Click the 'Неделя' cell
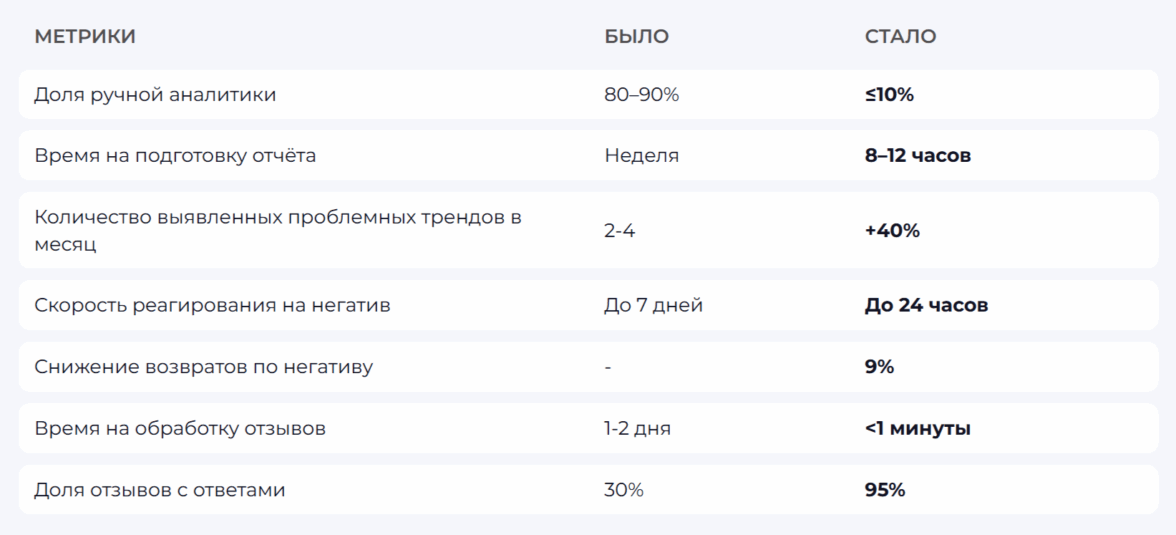Viewport: 1176px width, 535px height. pos(641,156)
